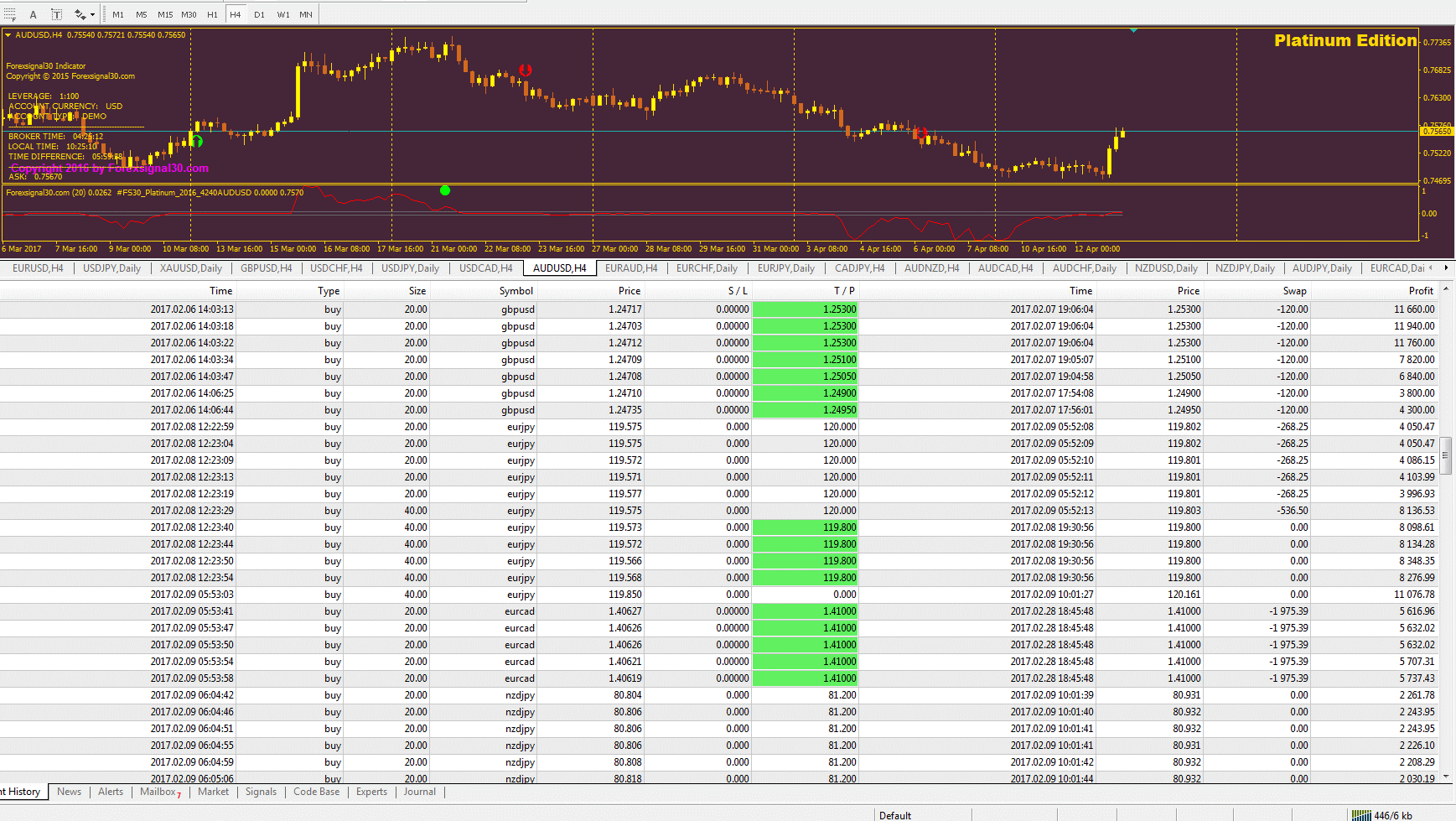Switch chart to M5 timeframe
The image size is (1456, 821).
point(142,14)
